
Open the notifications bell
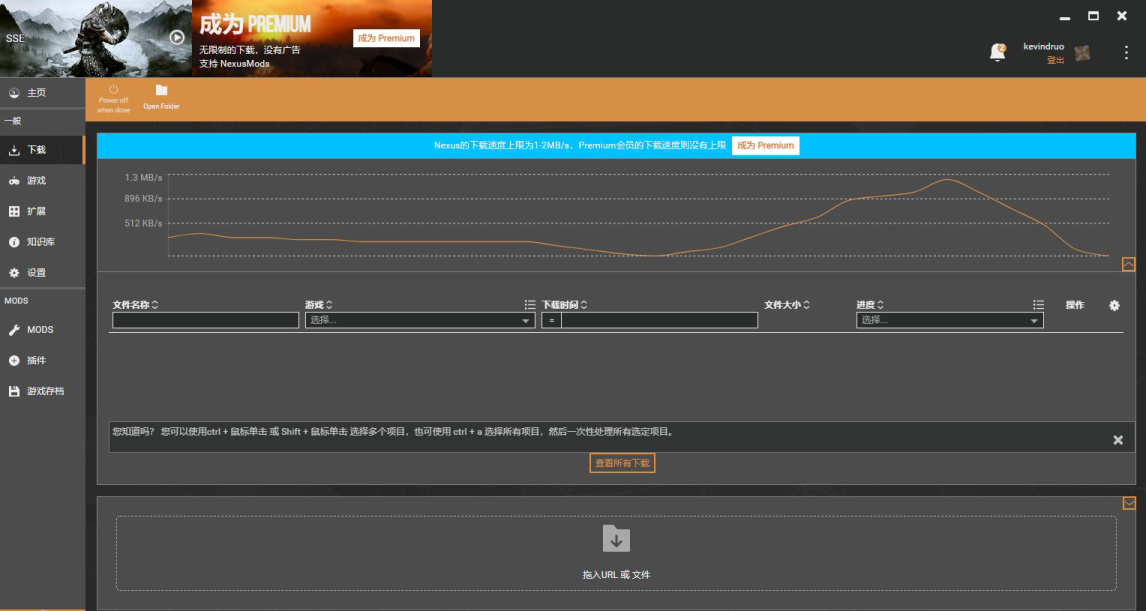point(997,53)
